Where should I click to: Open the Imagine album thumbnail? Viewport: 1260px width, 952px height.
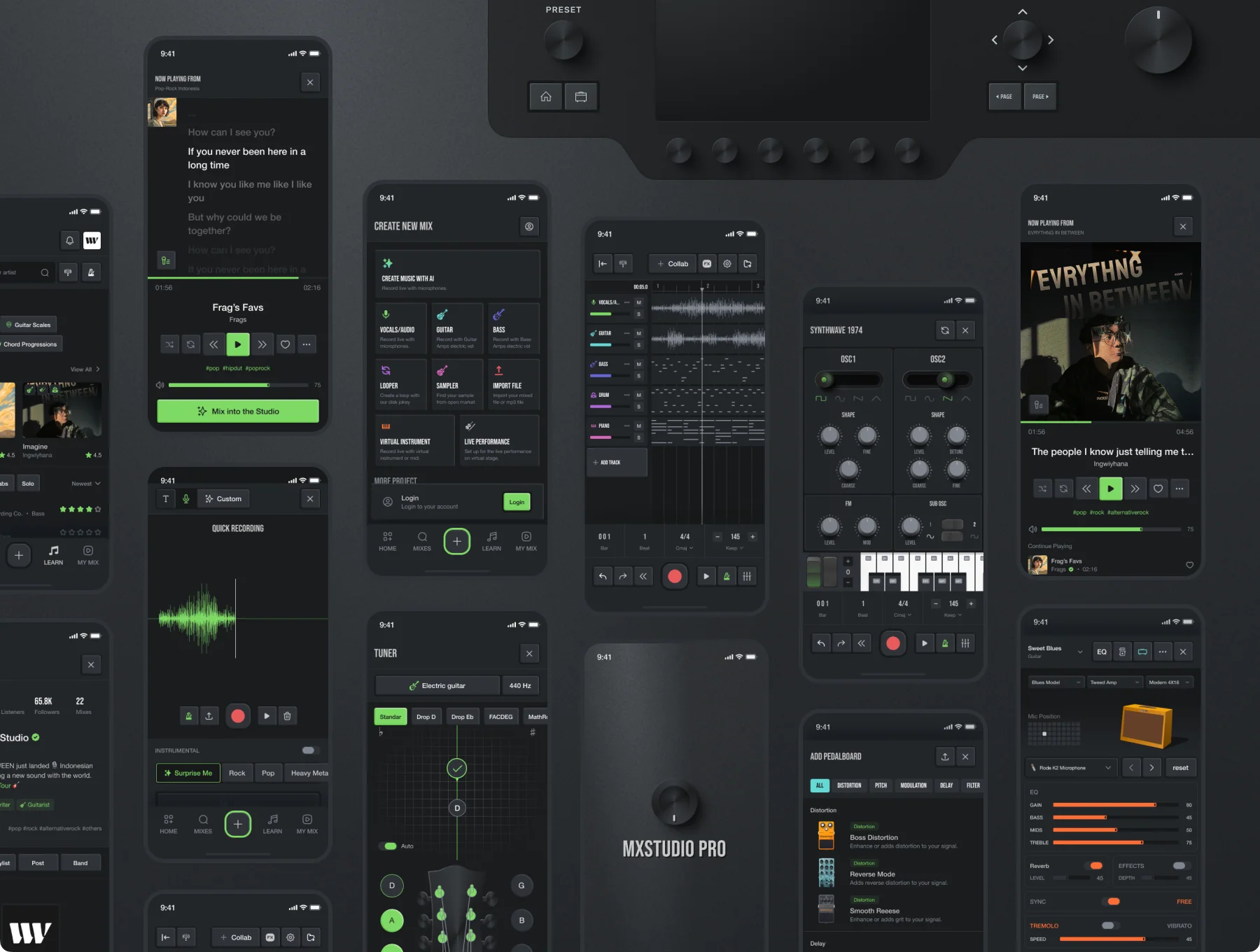(62, 409)
